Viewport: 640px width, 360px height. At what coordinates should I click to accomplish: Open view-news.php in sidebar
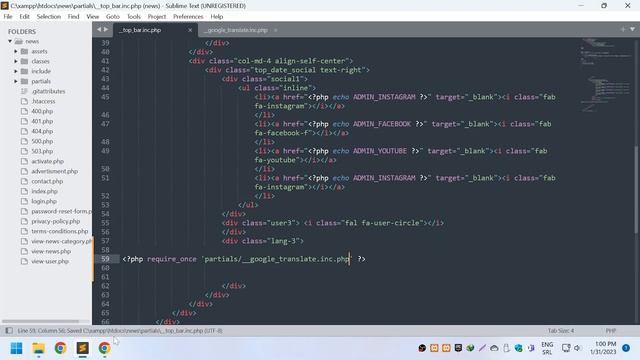click(x=51, y=251)
